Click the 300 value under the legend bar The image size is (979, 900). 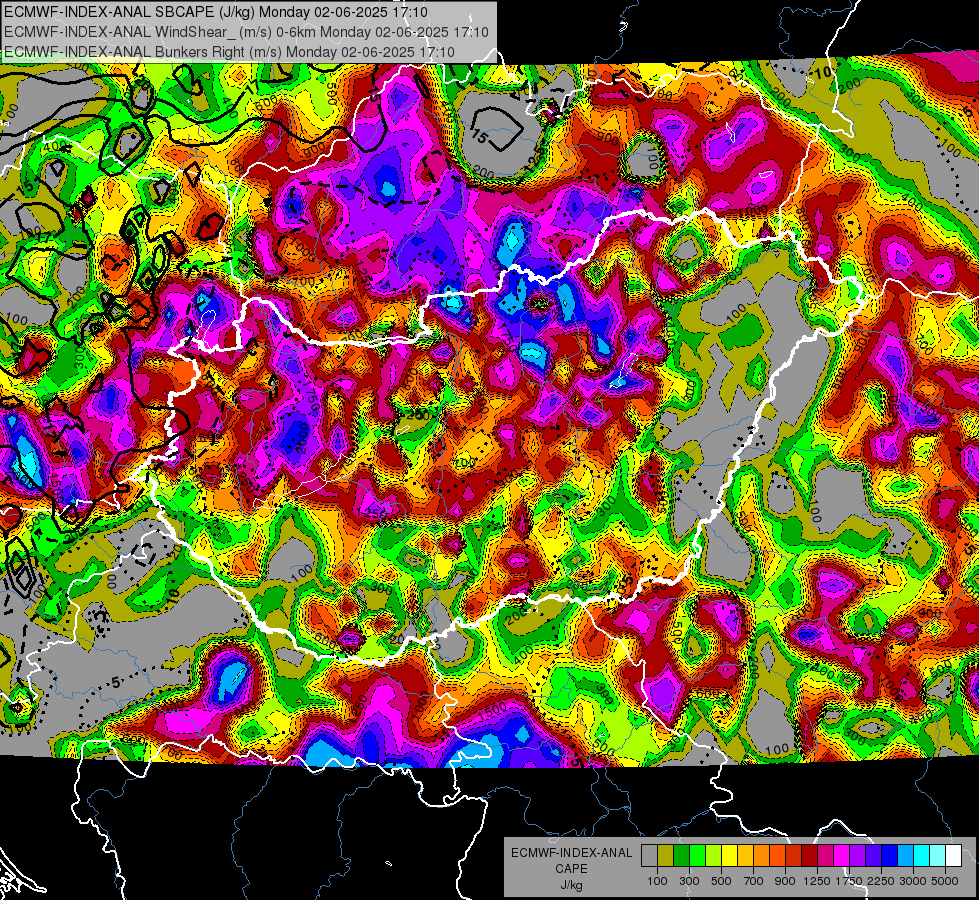coord(689,881)
